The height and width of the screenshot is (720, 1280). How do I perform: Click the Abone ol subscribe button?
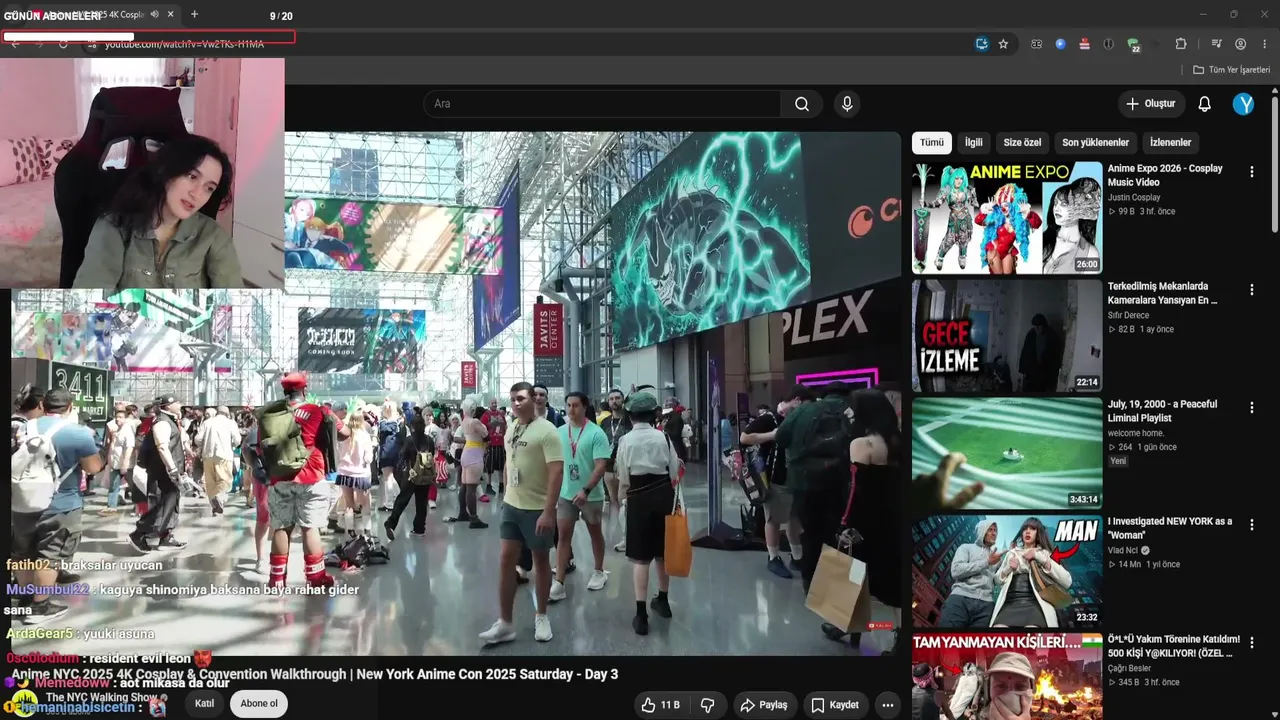click(x=258, y=704)
